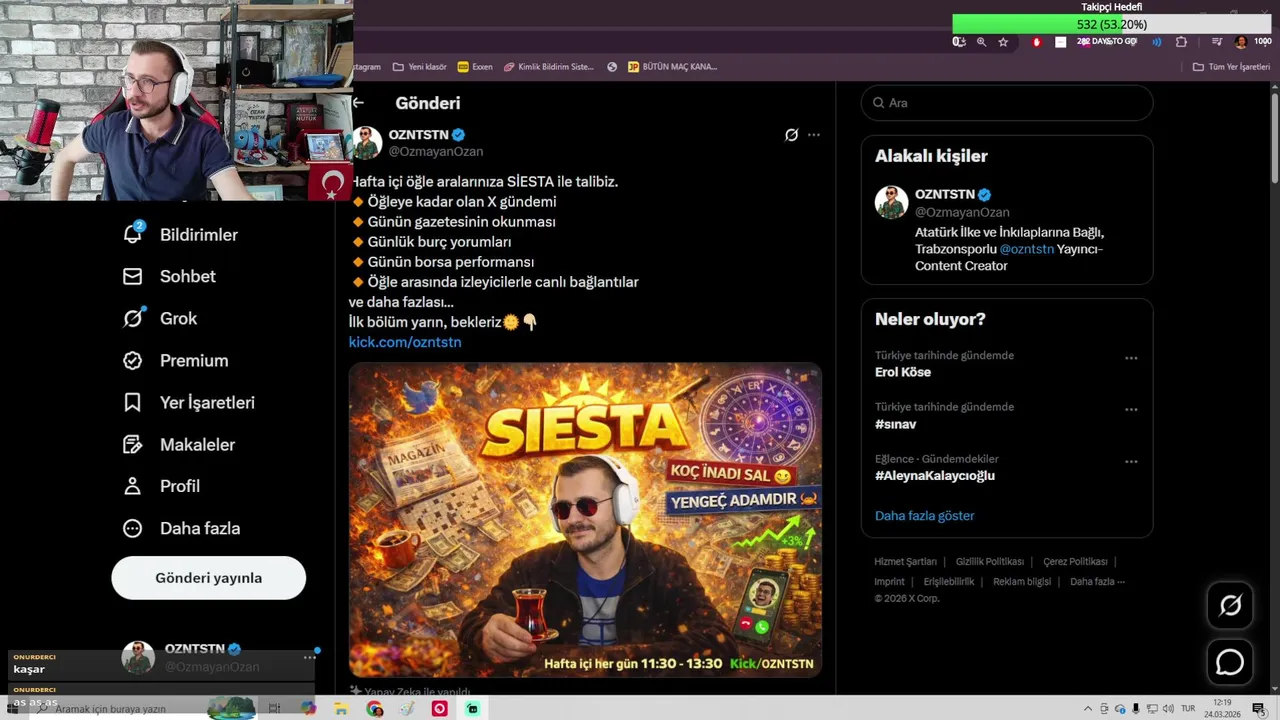1280x720 pixels.
Task: Click the zoom magnifier icon in address bar
Action: 981,42
